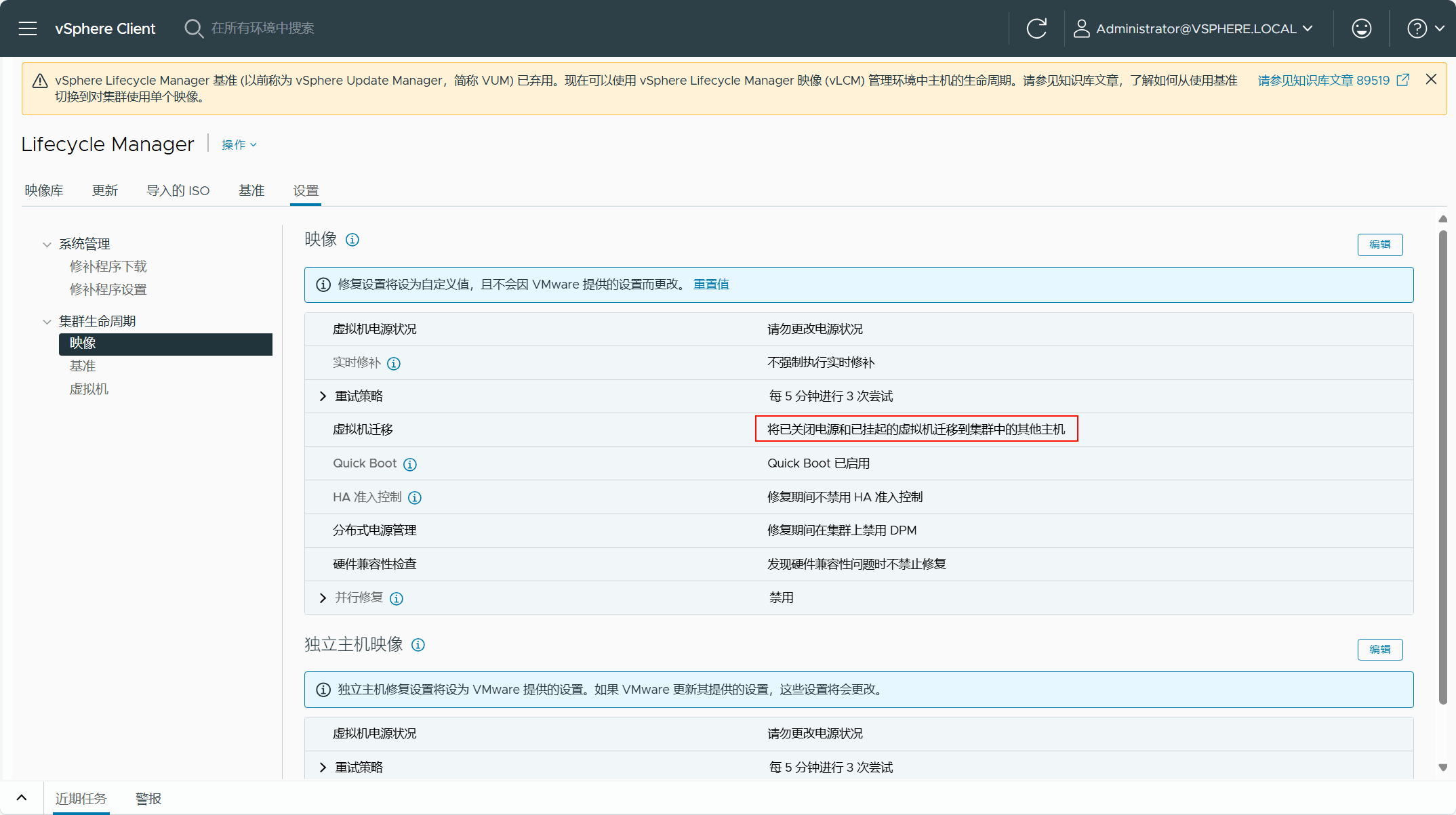Expand 重试策略 row in 映像 section

(323, 396)
